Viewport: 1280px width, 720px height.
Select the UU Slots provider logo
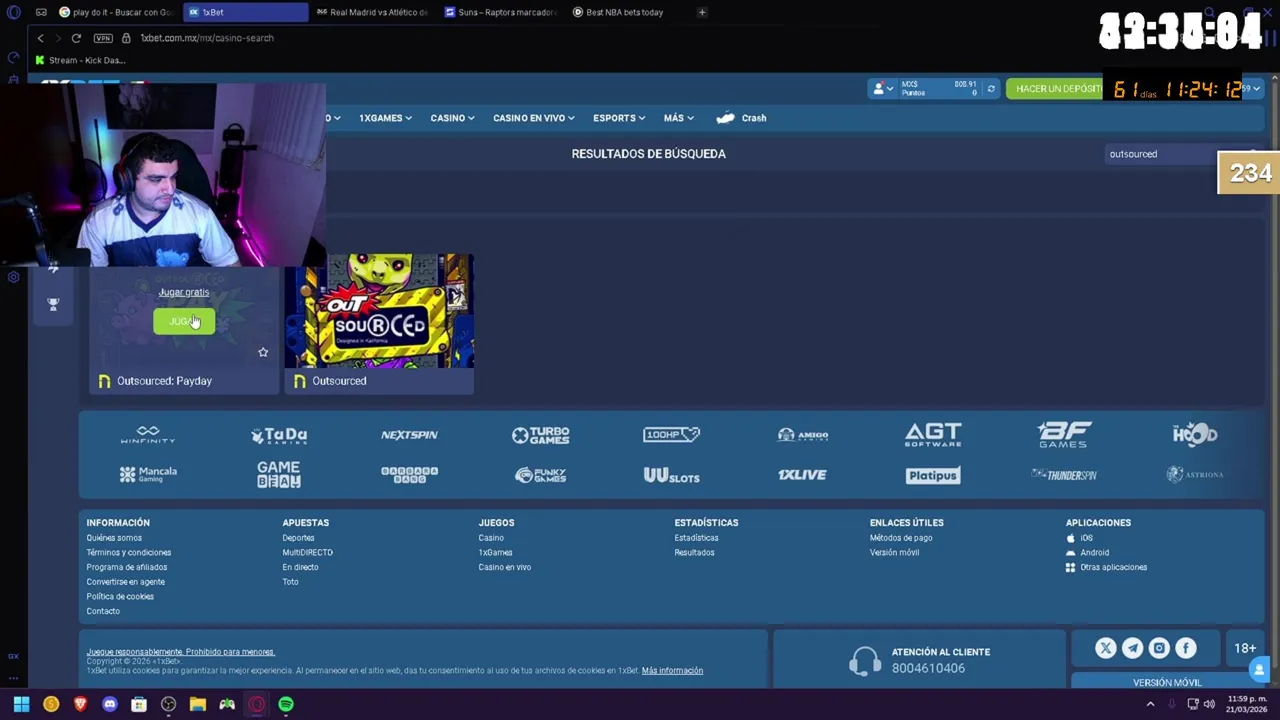click(x=671, y=475)
